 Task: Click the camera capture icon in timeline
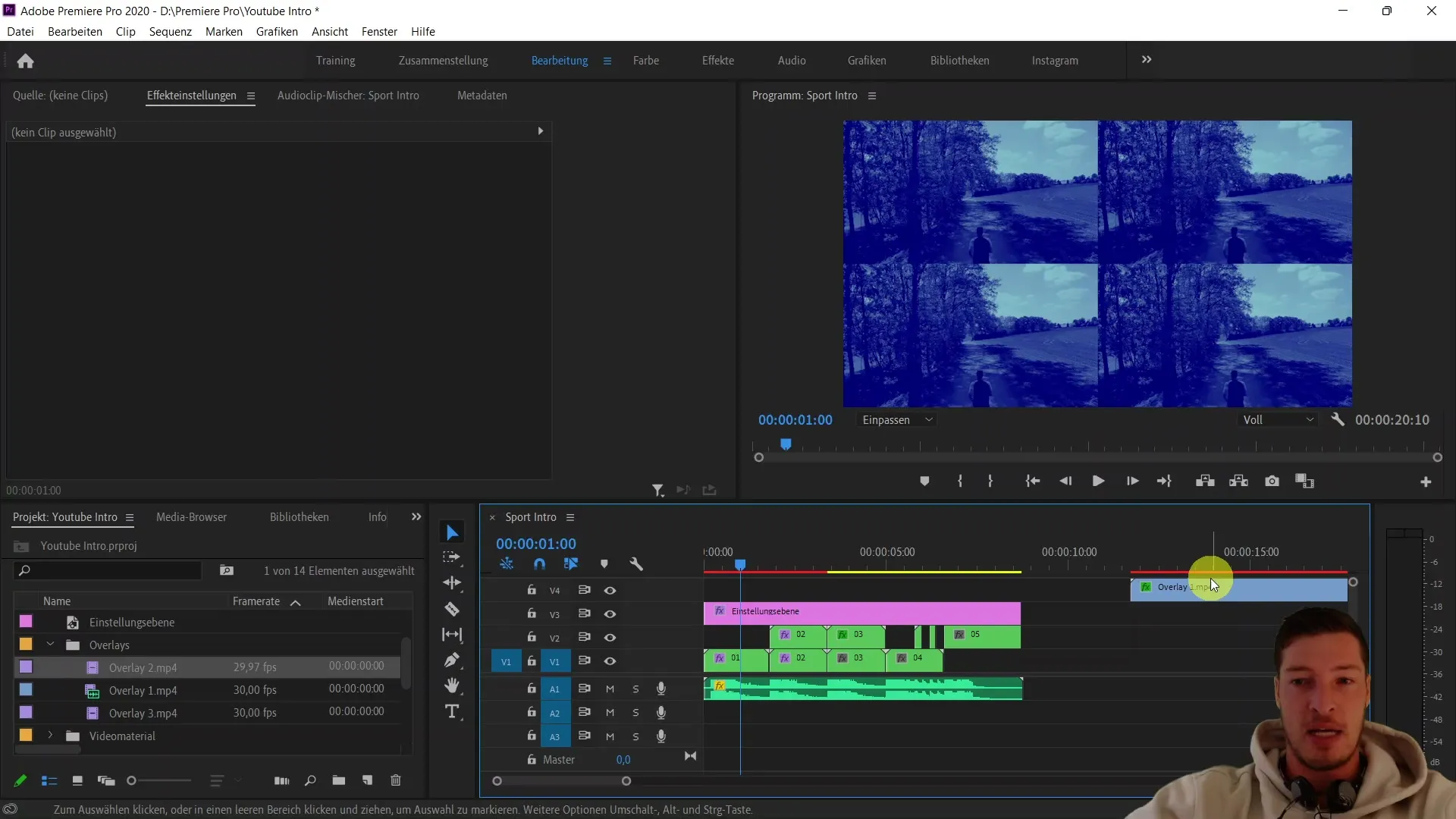point(1272,481)
